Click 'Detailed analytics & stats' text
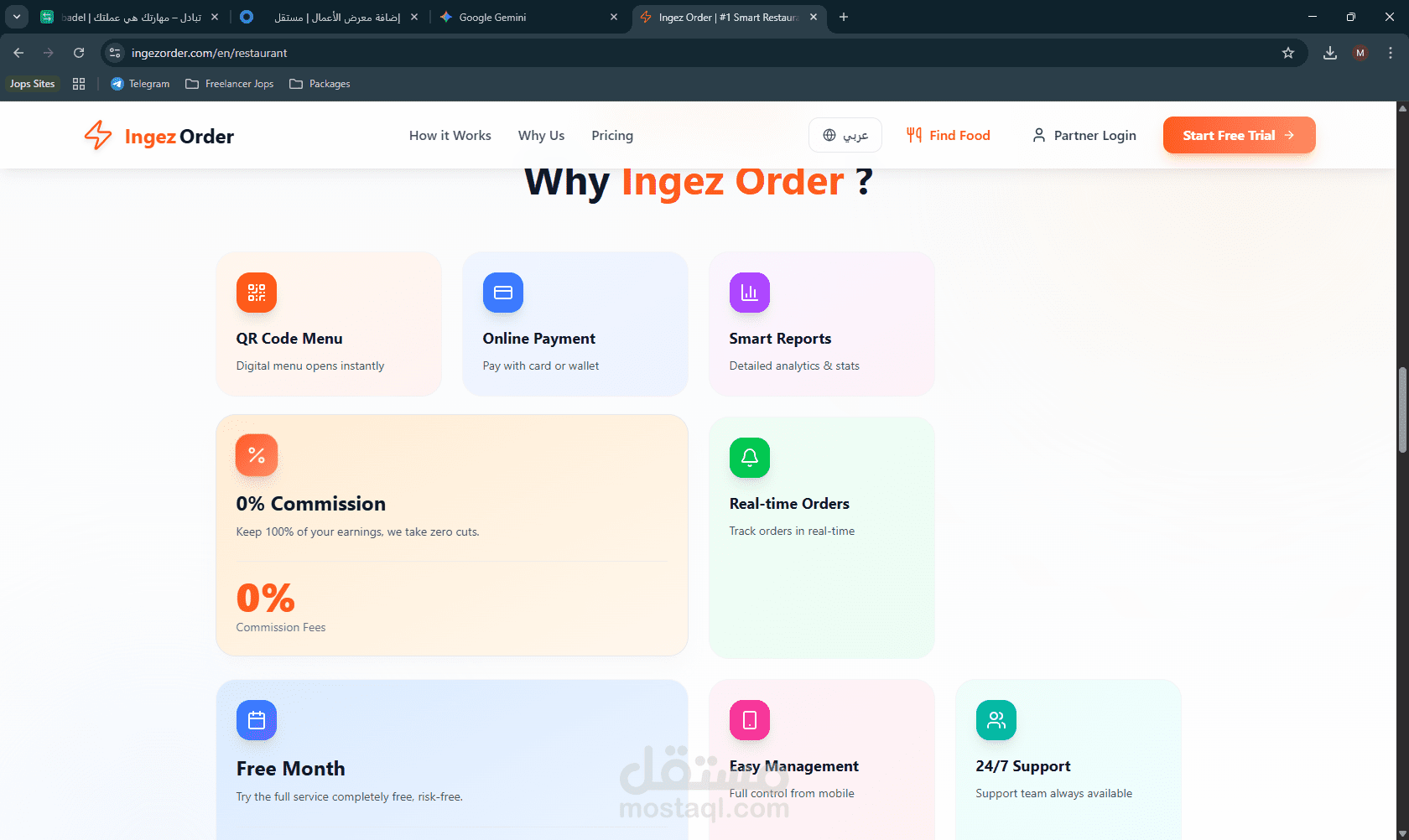 (x=794, y=366)
